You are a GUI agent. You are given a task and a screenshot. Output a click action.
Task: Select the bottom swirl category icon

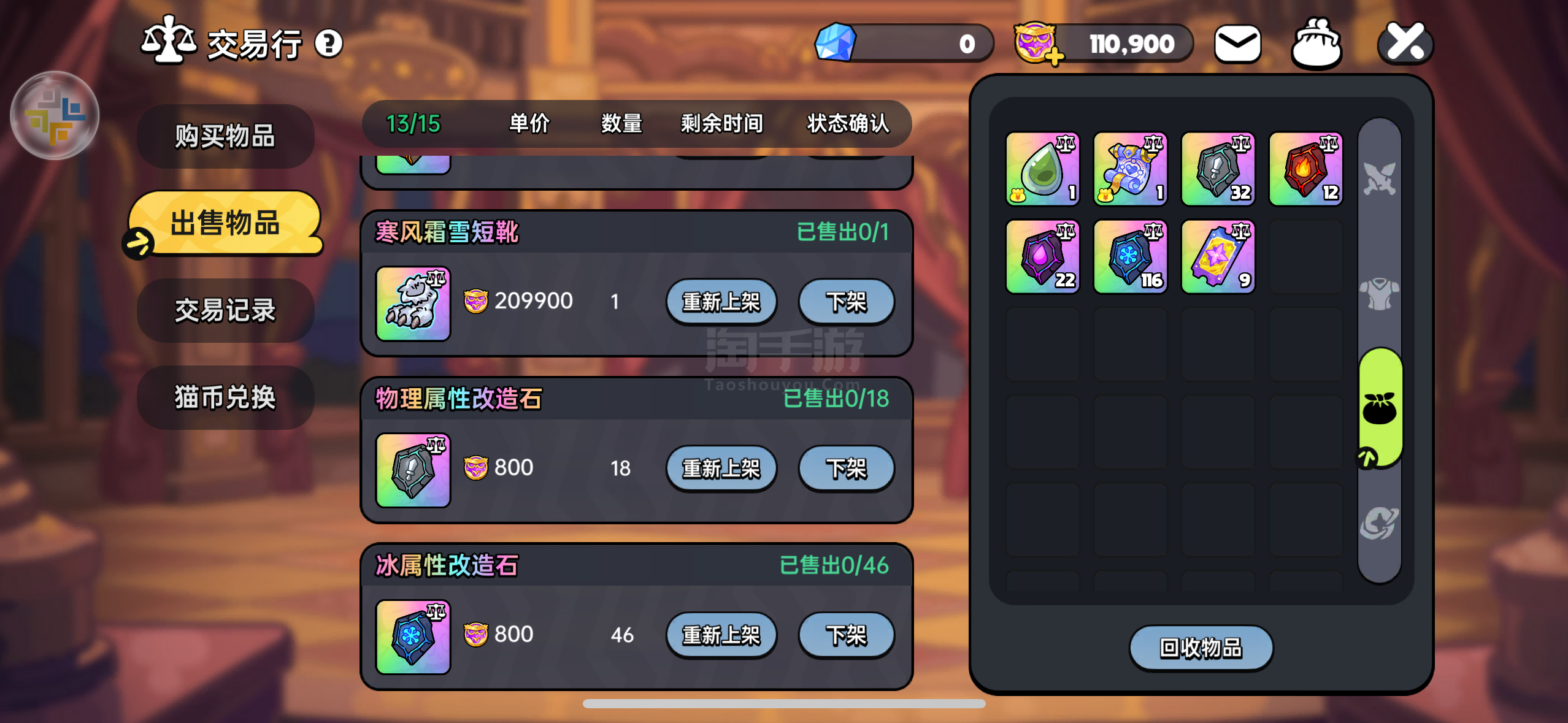click(x=1380, y=523)
